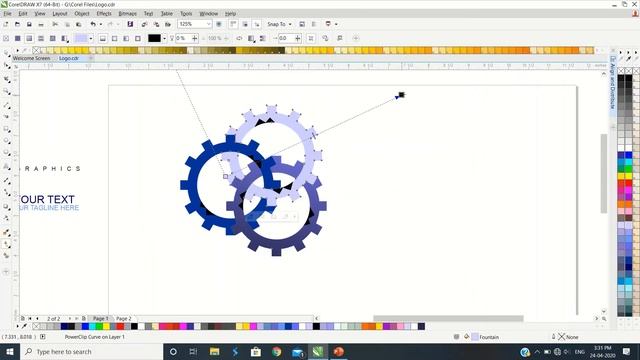The height and width of the screenshot is (360, 640).
Task: Toggle Conical fountain fill type
Action: 126,38
